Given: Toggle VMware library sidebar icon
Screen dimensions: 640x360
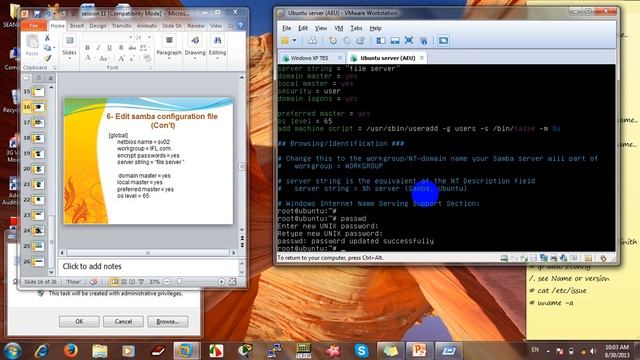Looking at the screenshot, I should pyautogui.click(x=380, y=40).
